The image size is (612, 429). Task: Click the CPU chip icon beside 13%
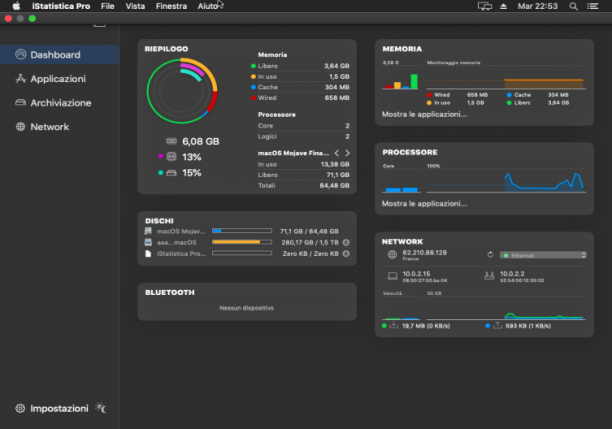171,157
